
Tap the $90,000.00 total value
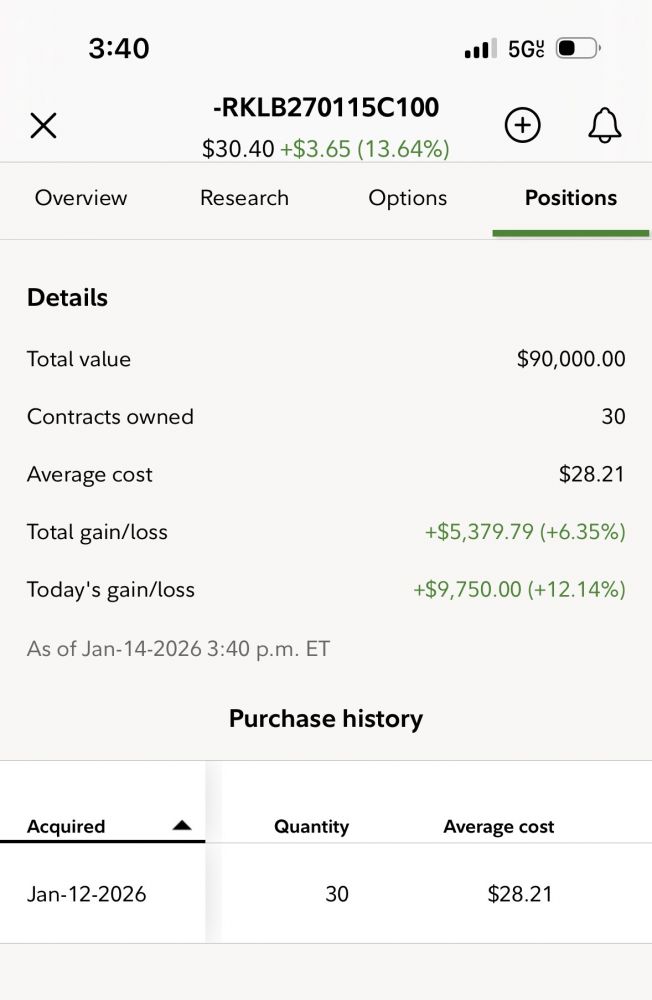click(571, 359)
